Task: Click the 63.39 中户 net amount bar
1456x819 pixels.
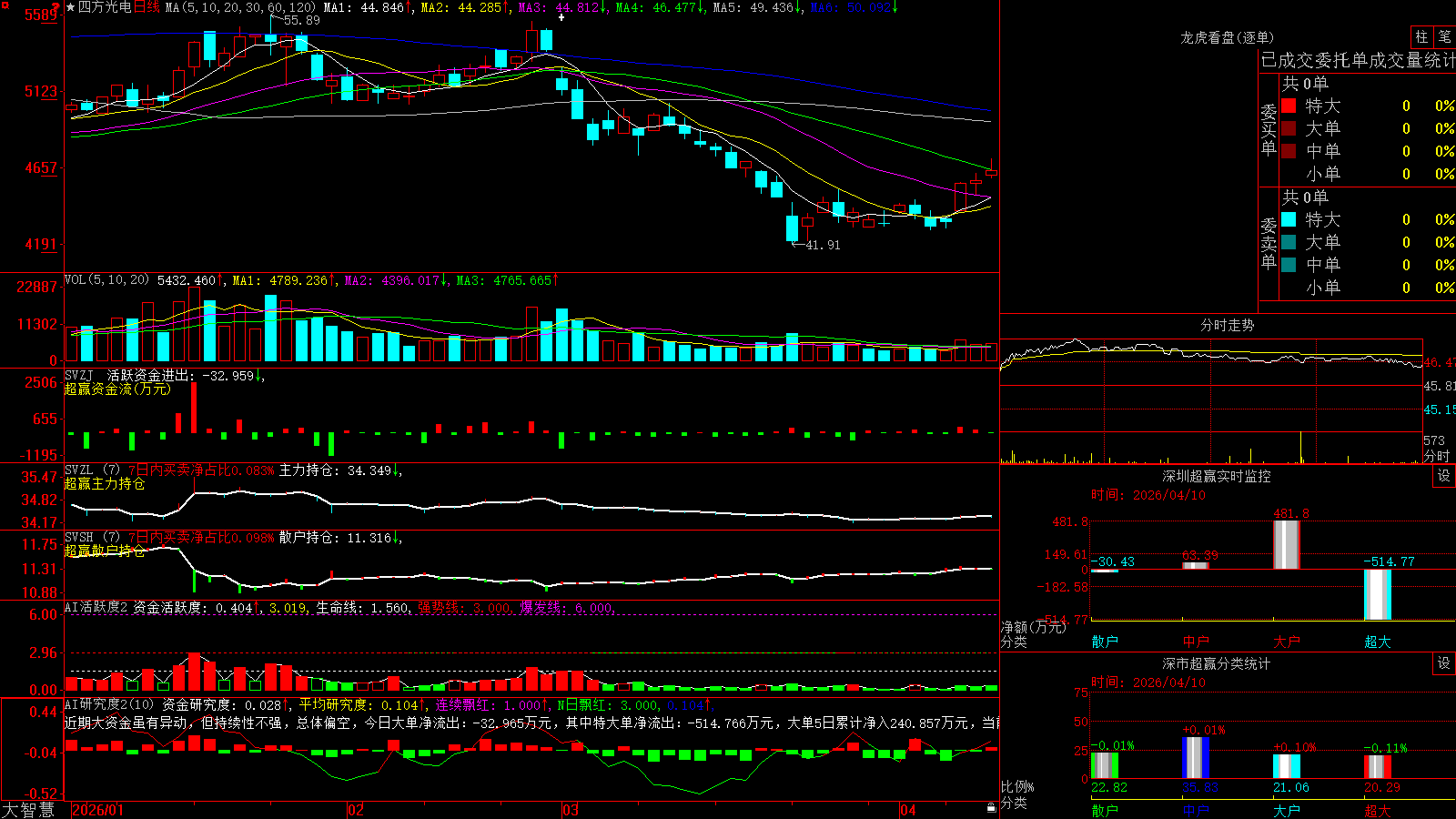Action: (x=1196, y=566)
